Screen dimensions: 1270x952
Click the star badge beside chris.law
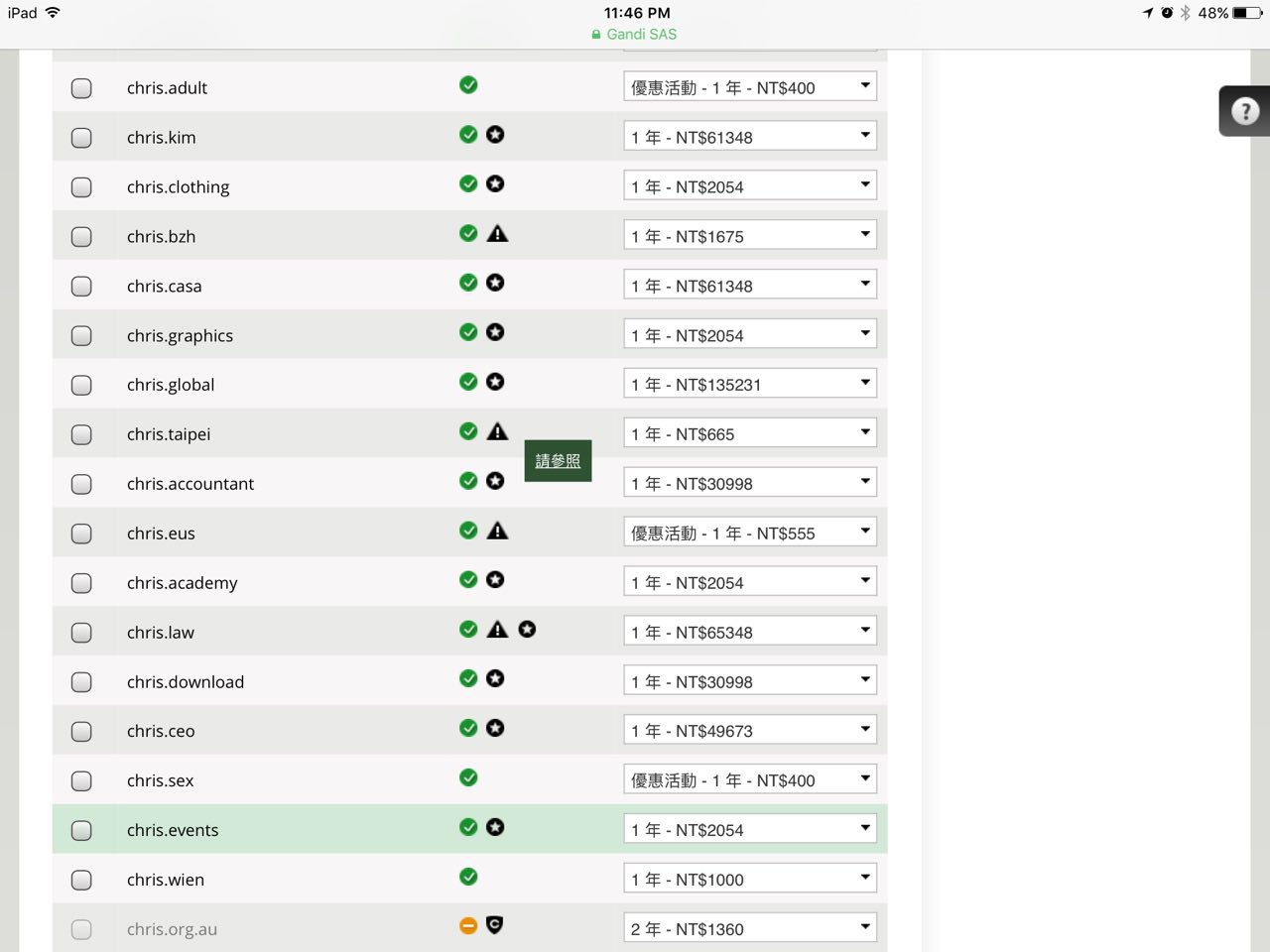pyautogui.click(x=527, y=629)
